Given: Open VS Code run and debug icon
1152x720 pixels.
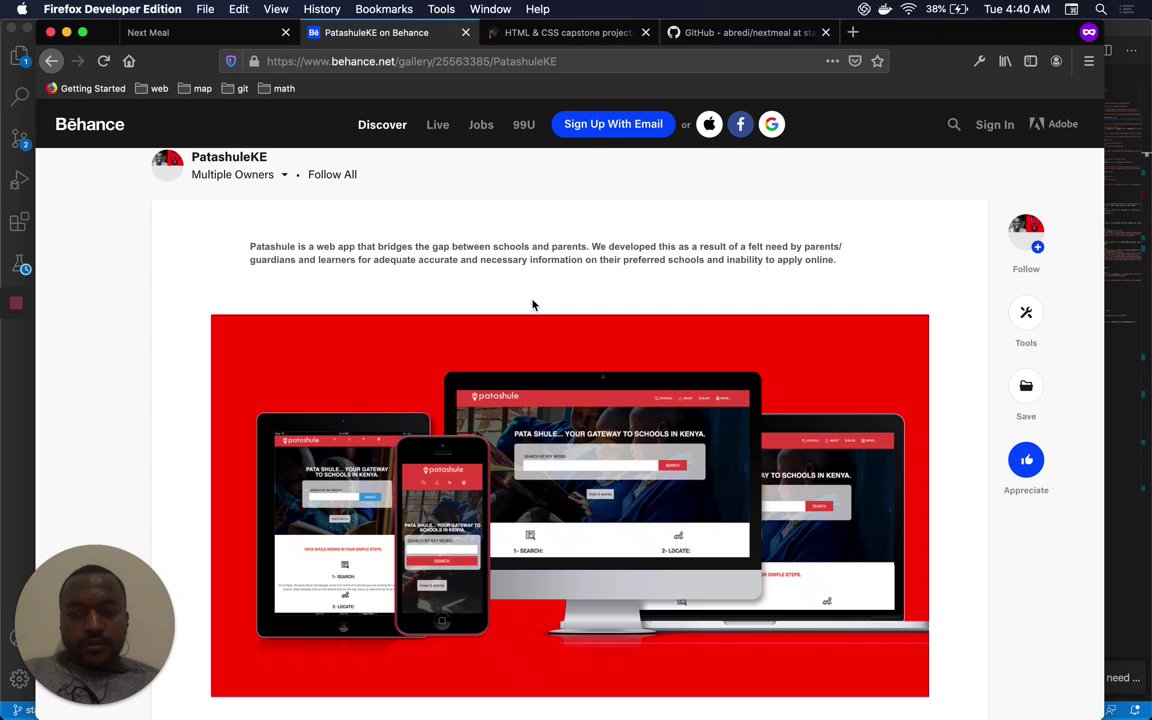Looking at the screenshot, I should pos(19,180).
